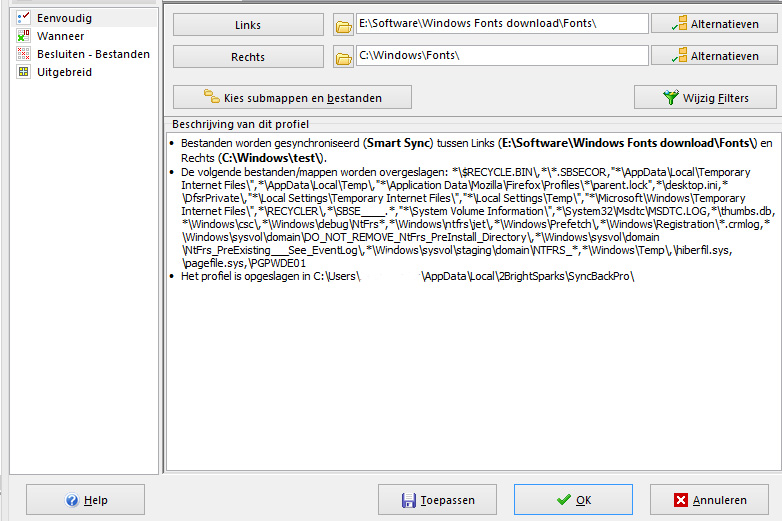Click Wijzig Filters button
Viewport: 782px width, 521px height.
[x=705, y=97]
